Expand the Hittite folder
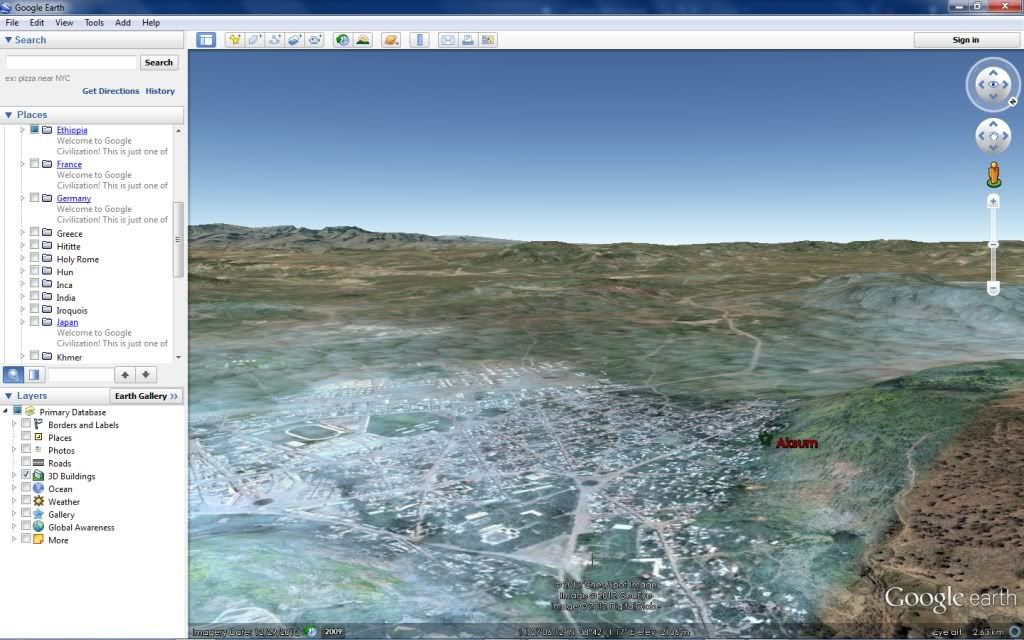This screenshot has width=1024, height=640. (22, 246)
